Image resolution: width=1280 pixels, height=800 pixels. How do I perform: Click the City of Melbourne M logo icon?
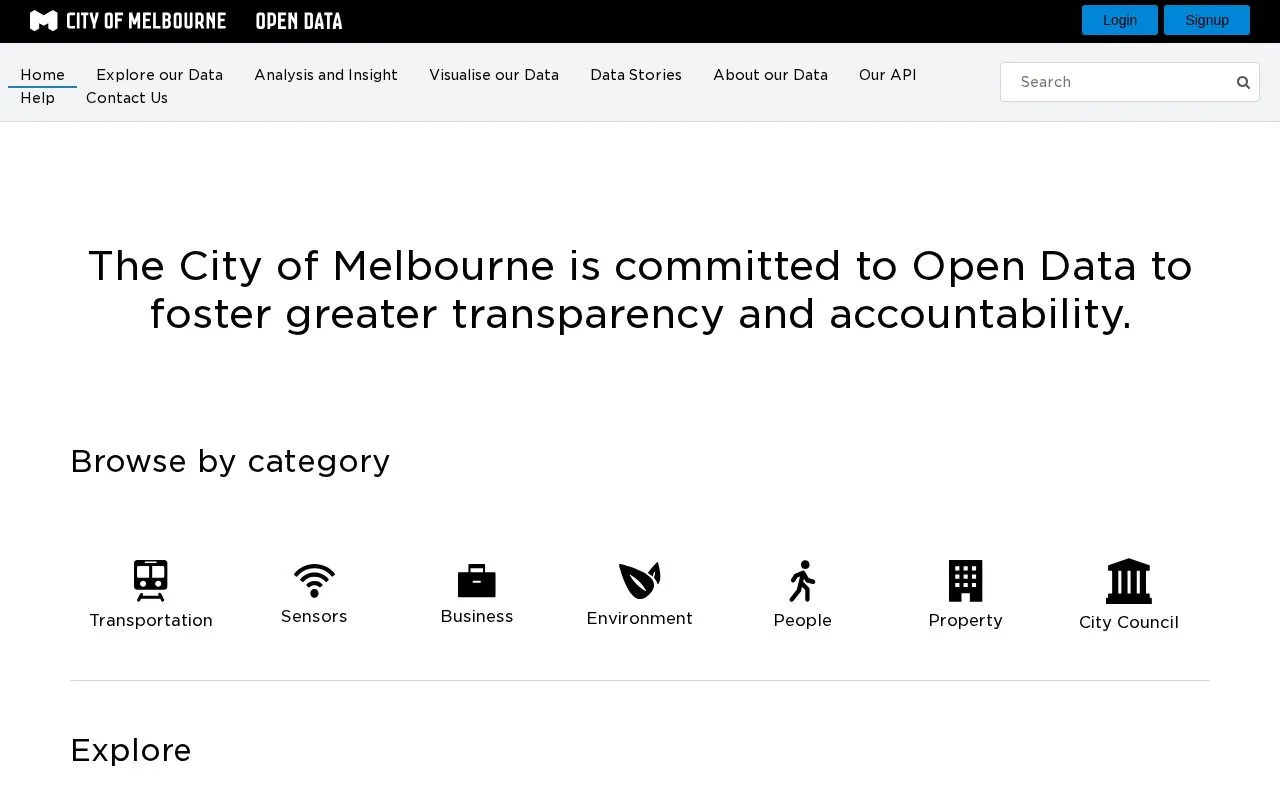[x=44, y=20]
